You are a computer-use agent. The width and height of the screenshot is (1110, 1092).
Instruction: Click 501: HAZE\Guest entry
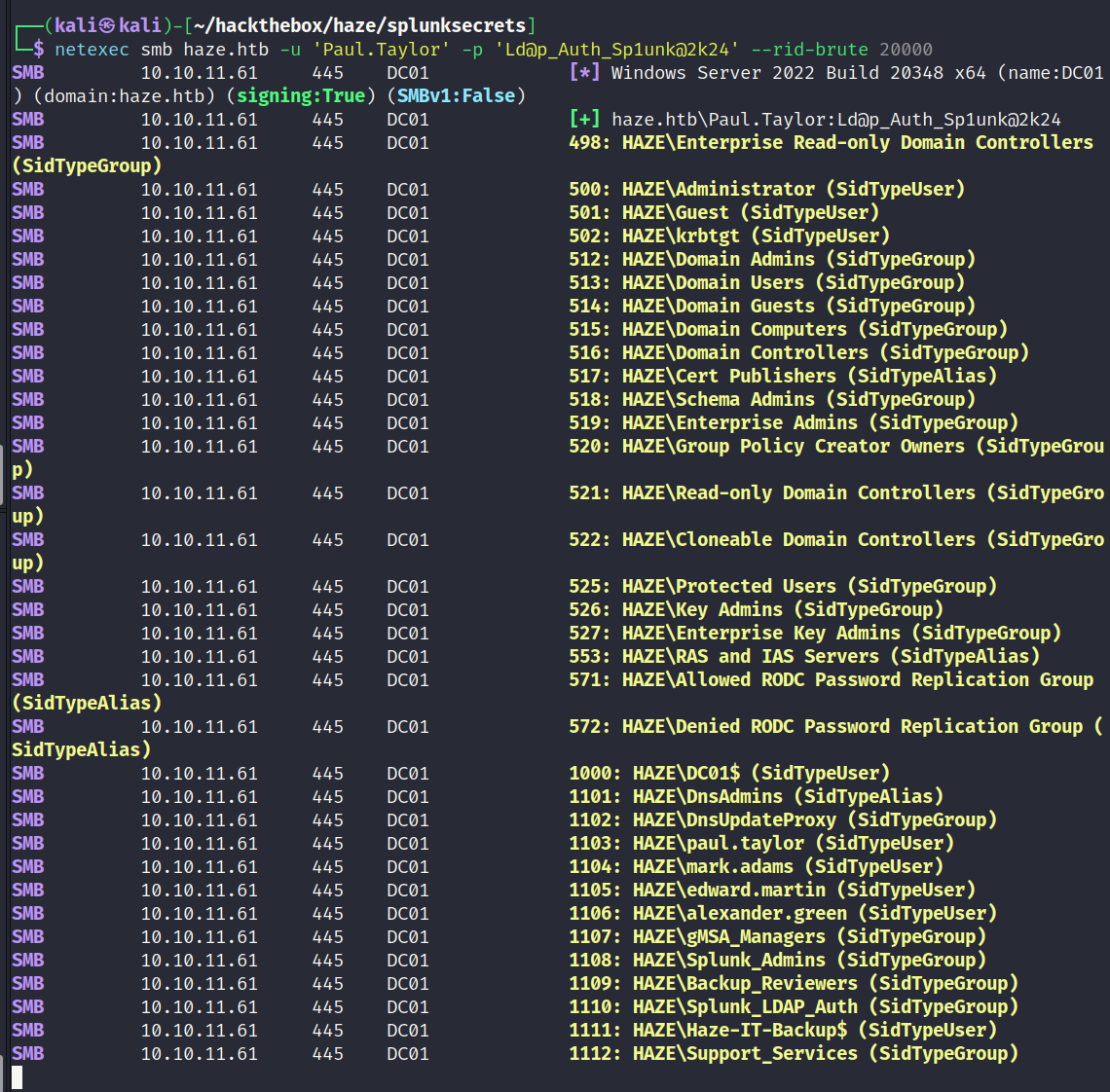(723, 213)
